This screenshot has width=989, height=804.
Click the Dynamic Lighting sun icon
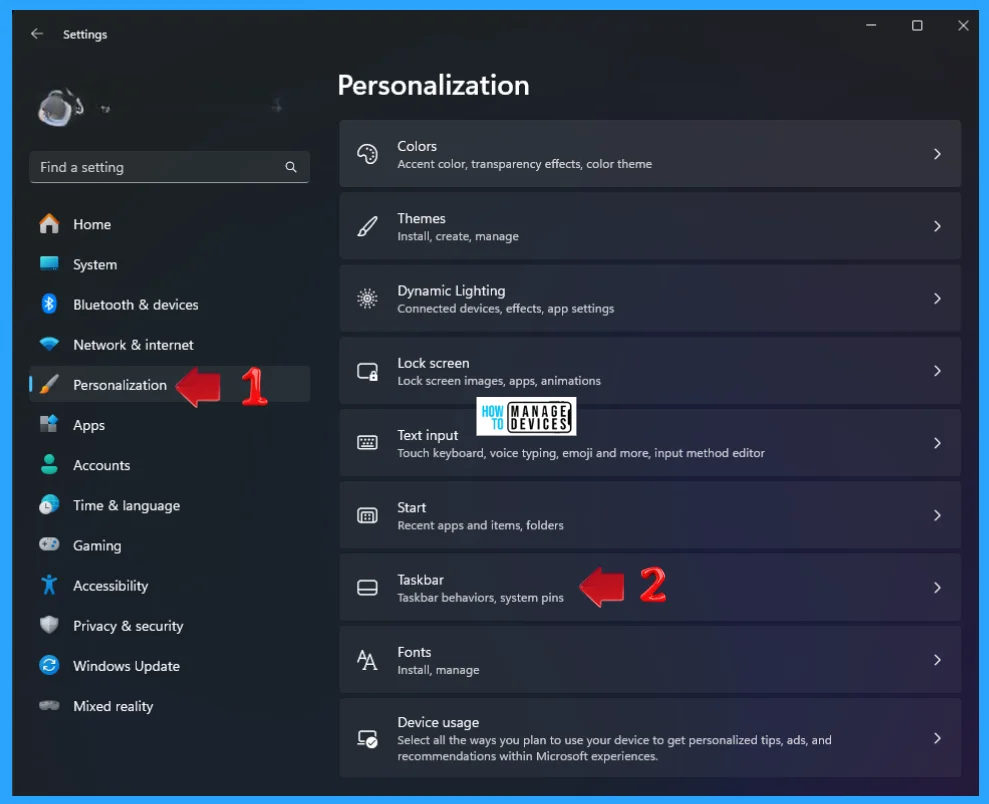pos(367,298)
